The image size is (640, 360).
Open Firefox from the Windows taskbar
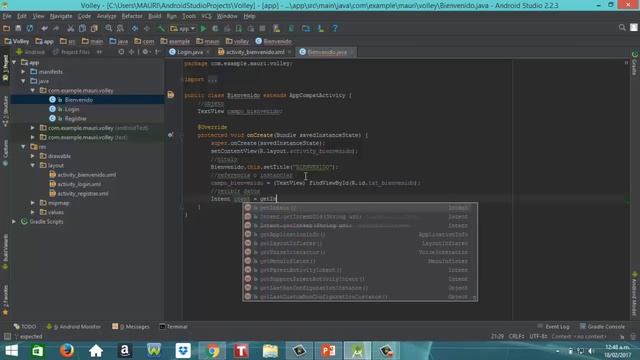tap(67, 351)
